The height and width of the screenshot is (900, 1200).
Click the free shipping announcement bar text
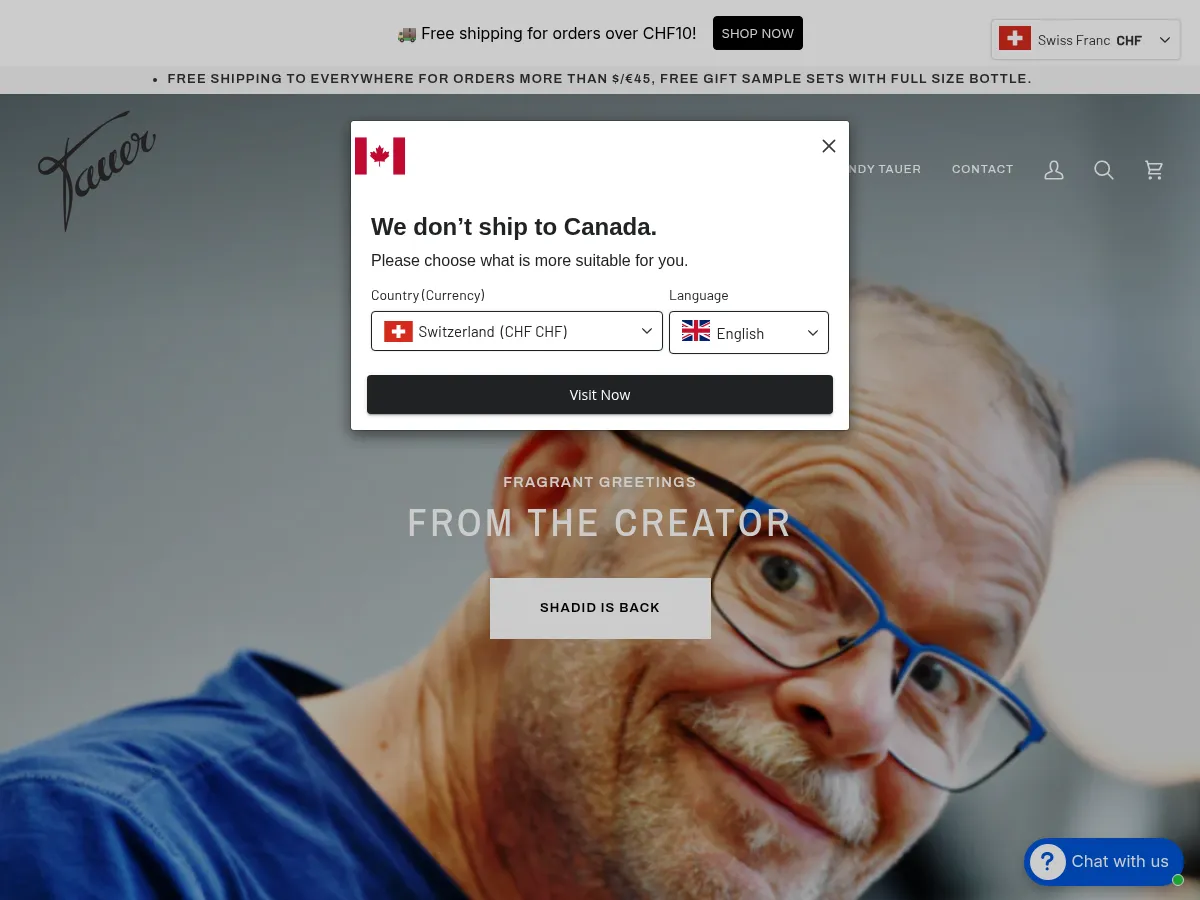(599, 78)
